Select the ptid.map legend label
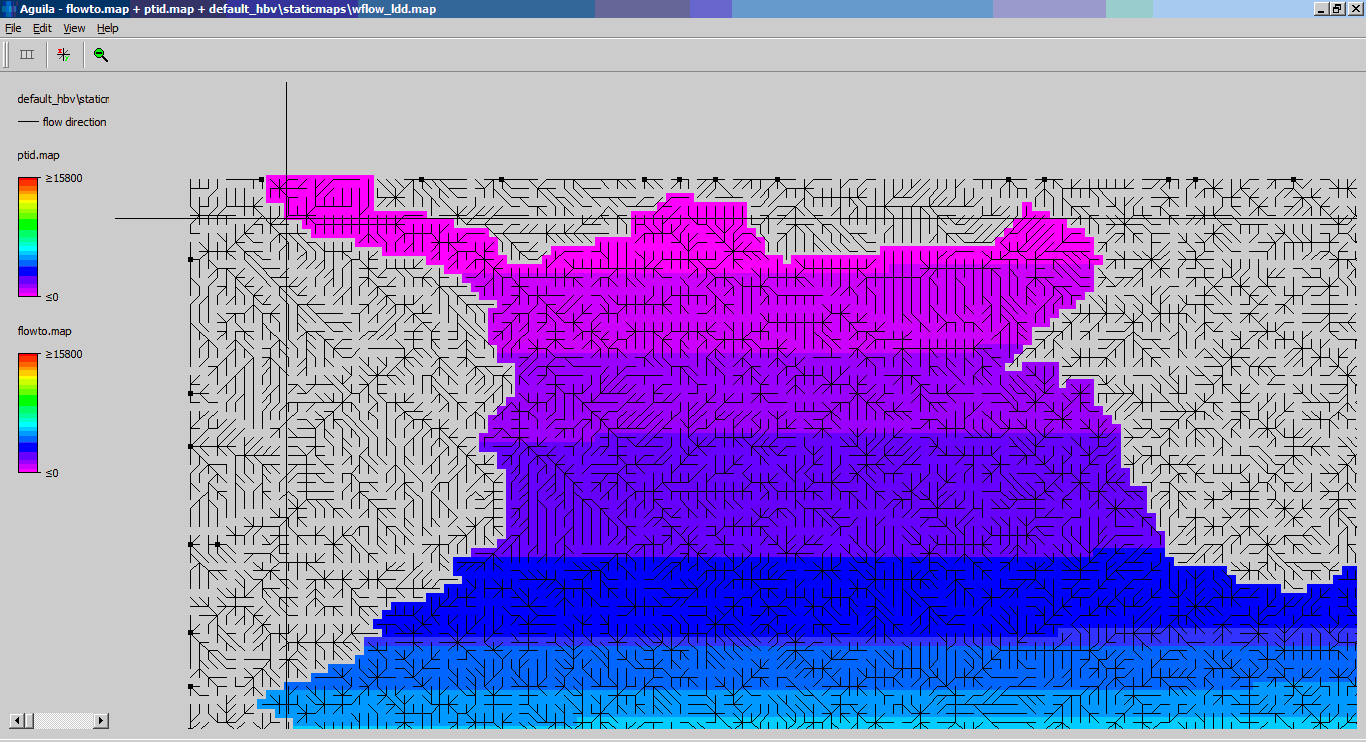Viewport: 1366px width, 742px height. (x=36, y=154)
